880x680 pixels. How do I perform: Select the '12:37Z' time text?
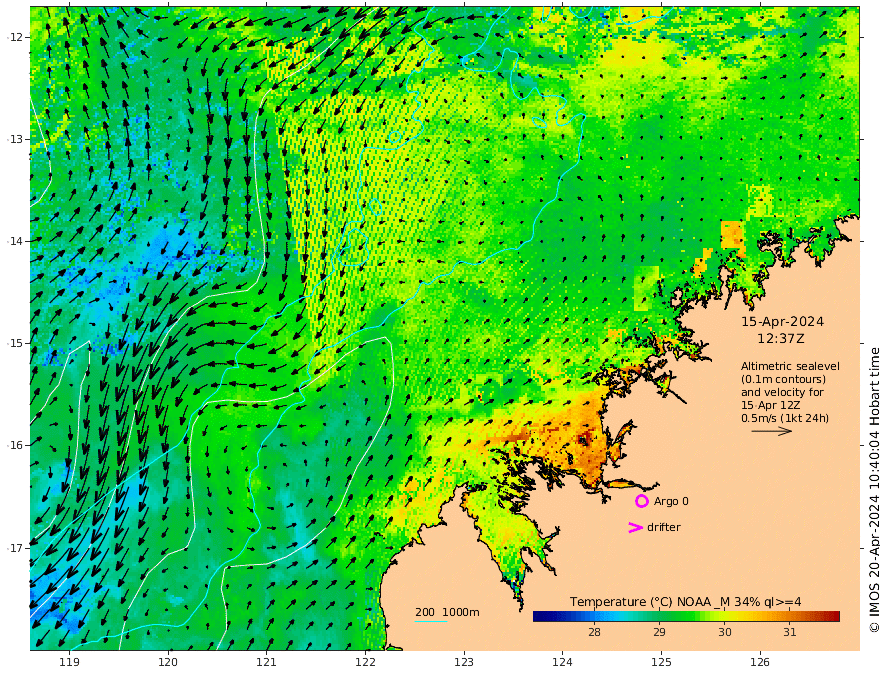pyautogui.click(x=781, y=339)
